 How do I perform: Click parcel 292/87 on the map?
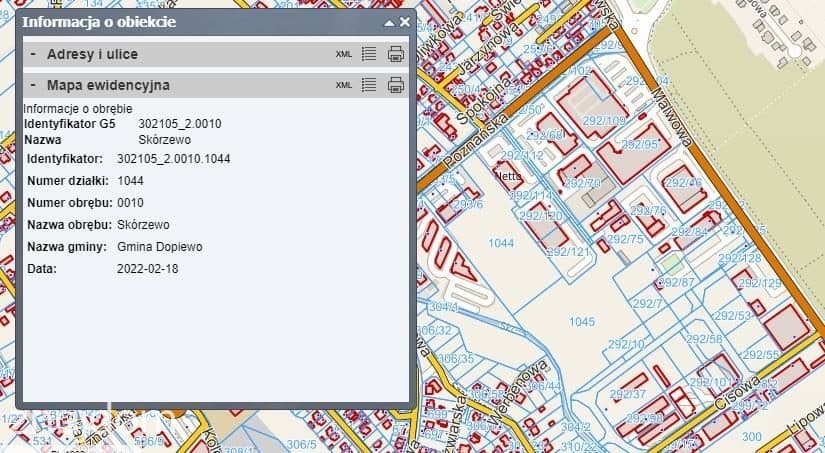point(676,282)
